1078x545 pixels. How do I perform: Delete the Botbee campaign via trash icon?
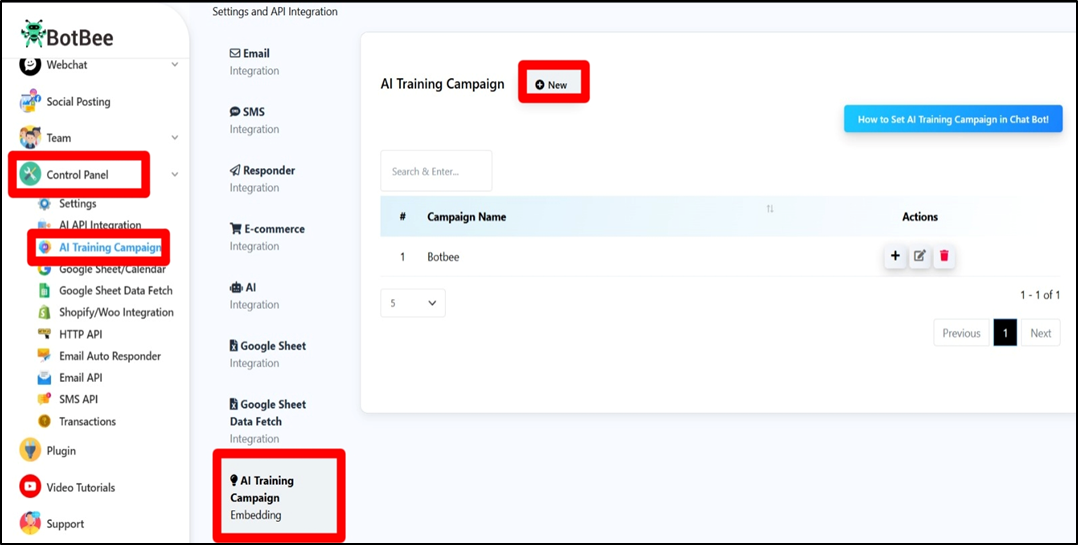click(x=945, y=257)
